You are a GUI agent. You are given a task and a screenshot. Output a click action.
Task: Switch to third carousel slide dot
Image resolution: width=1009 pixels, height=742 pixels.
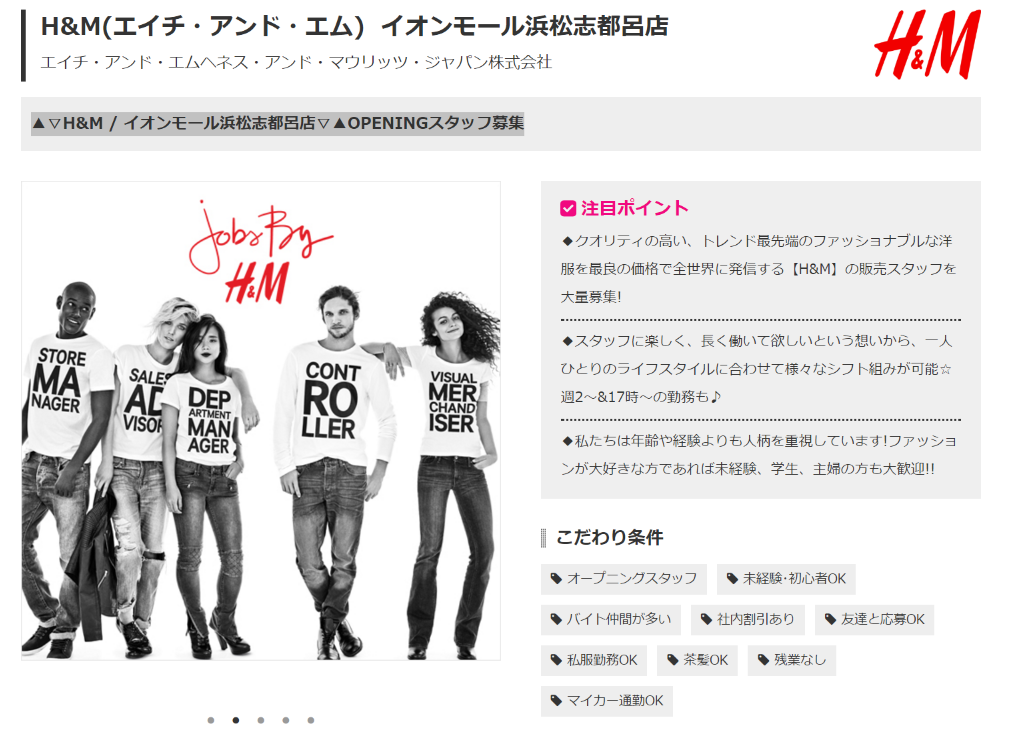tap(261, 720)
